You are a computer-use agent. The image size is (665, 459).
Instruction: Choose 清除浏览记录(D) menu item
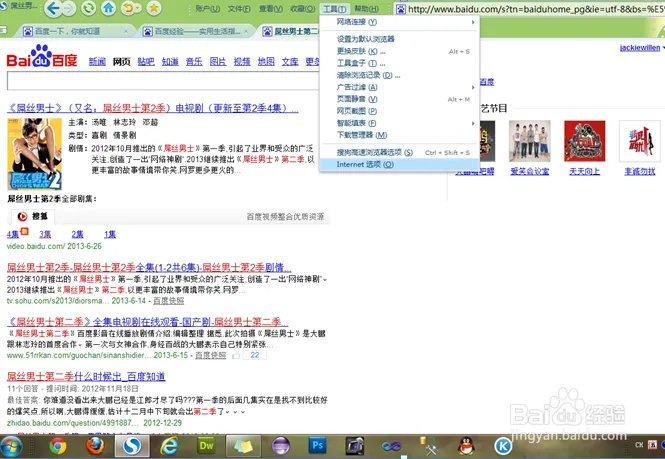pyautogui.click(x=400, y=75)
